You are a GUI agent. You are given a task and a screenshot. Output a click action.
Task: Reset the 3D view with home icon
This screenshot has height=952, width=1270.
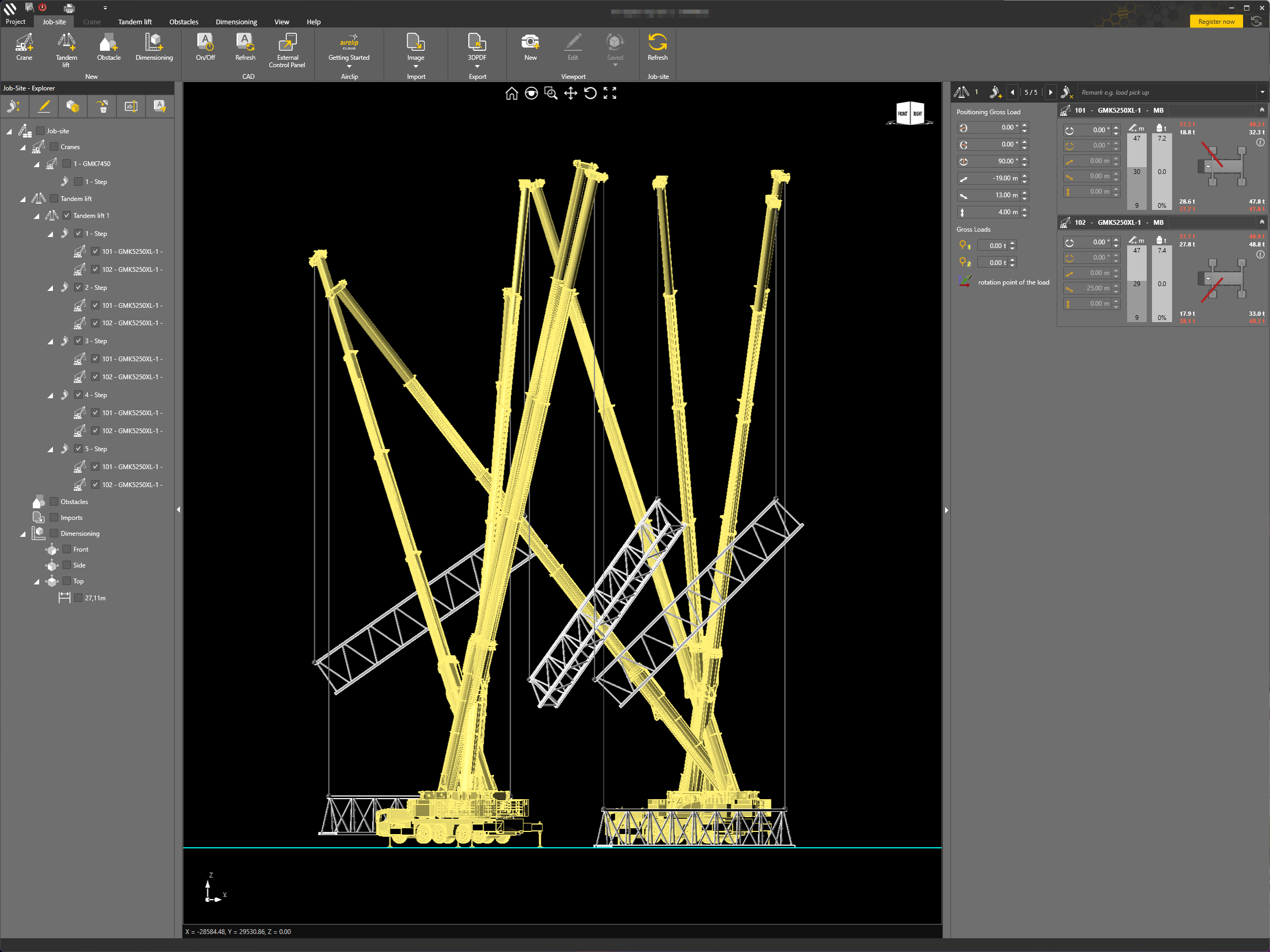pyautogui.click(x=512, y=94)
